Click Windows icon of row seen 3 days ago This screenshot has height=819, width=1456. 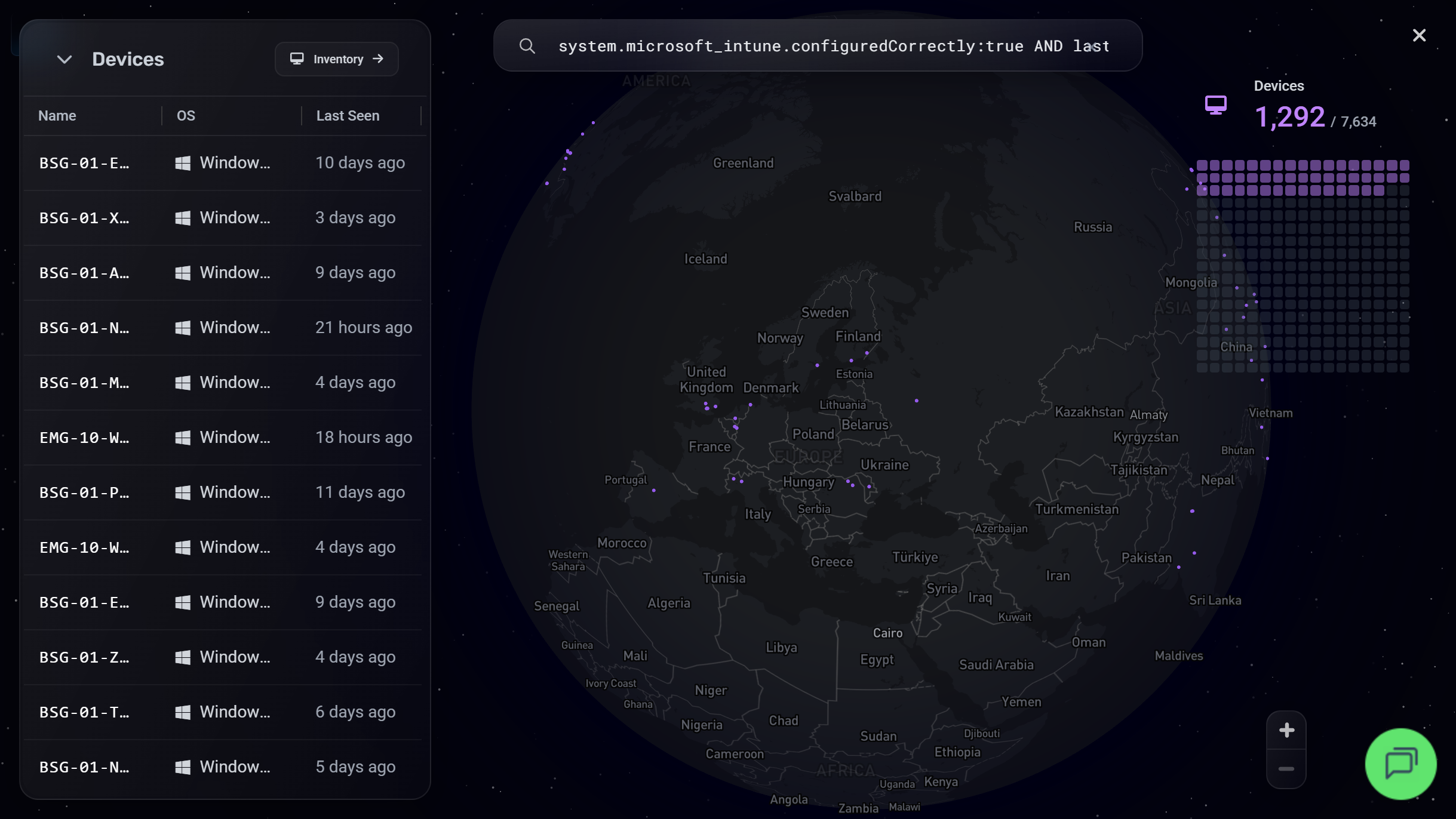coord(183,218)
